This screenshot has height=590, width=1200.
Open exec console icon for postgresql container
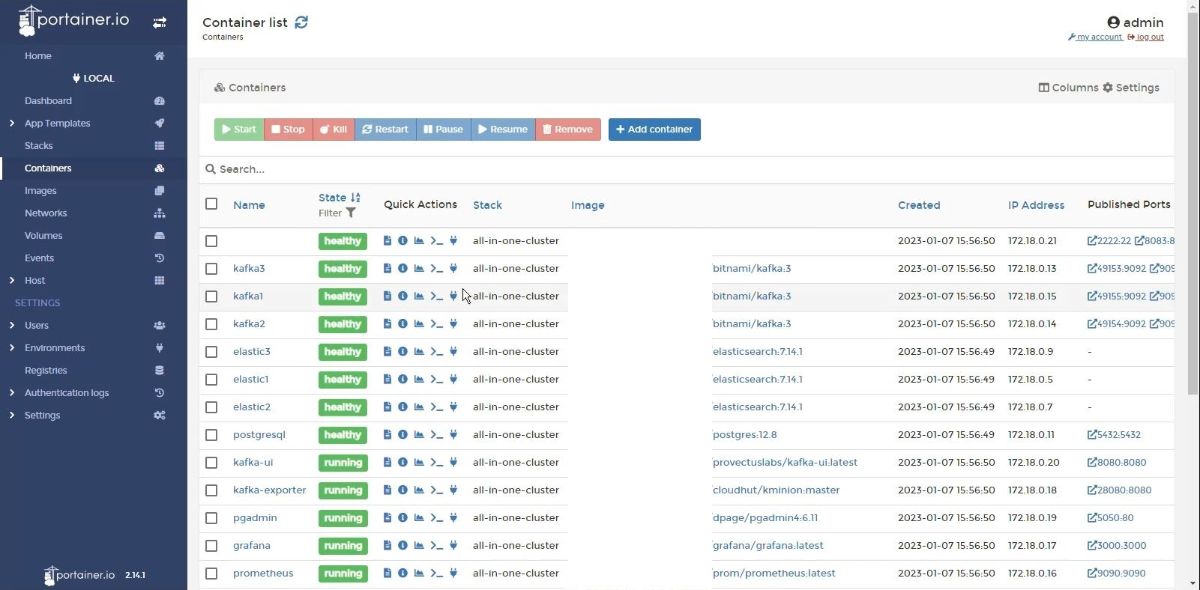pyautogui.click(x=435, y=435)
